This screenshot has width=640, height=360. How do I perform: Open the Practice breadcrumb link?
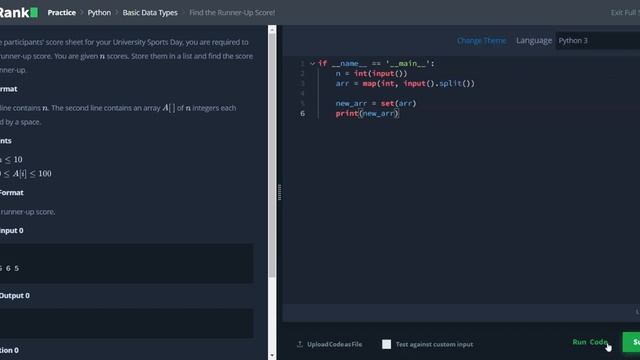pos(62,13)
